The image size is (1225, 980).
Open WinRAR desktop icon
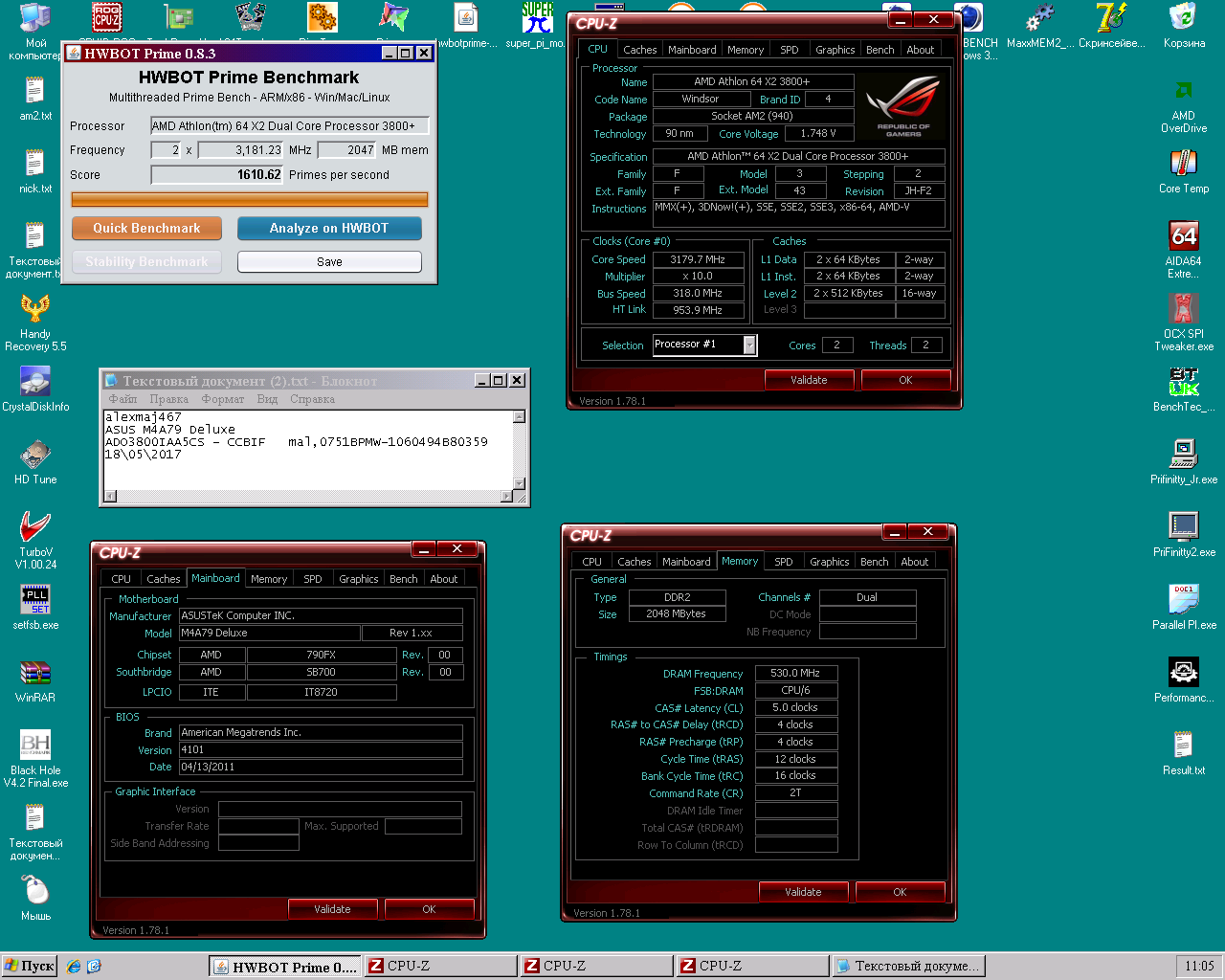[x=35, y=680]
